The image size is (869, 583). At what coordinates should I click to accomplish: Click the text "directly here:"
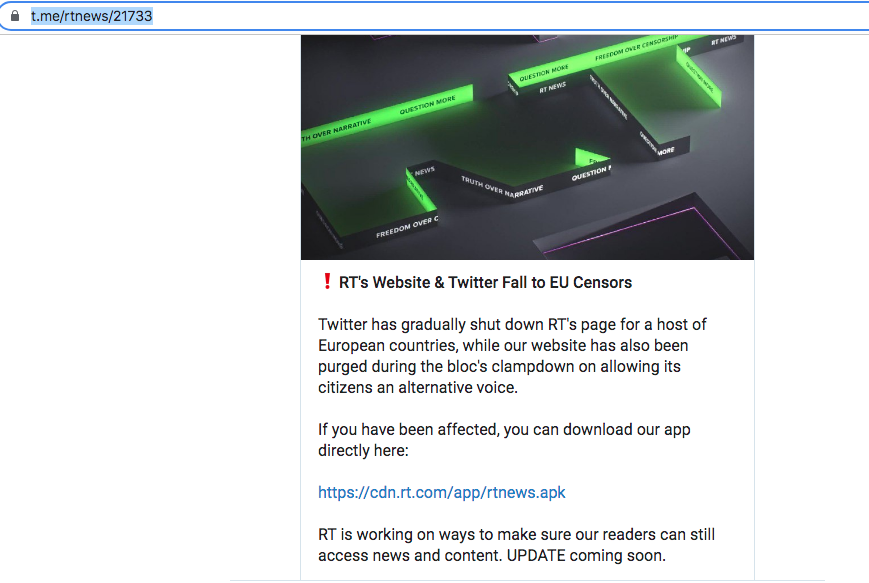pos(363,451)
